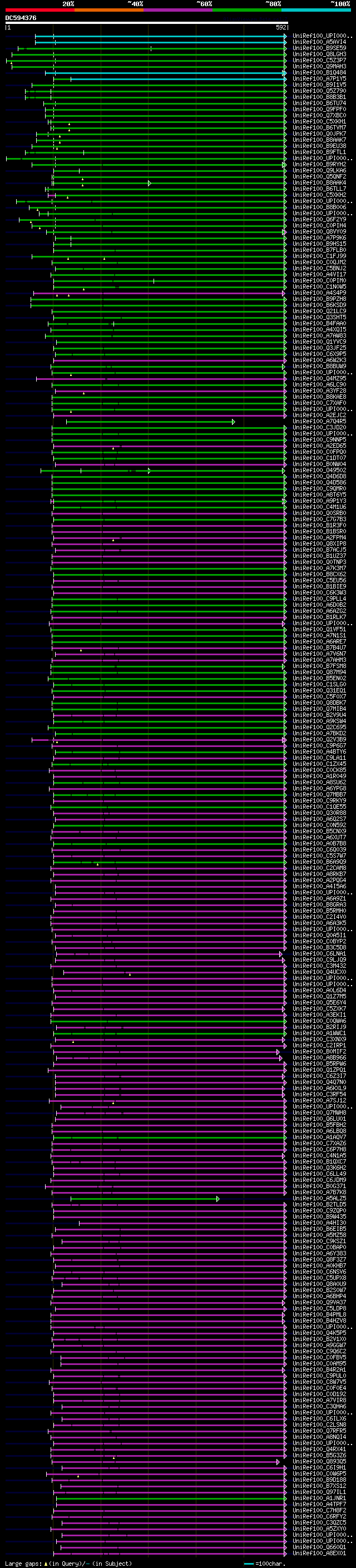
Task: Click the query end position 592
Action: (280, 27)
